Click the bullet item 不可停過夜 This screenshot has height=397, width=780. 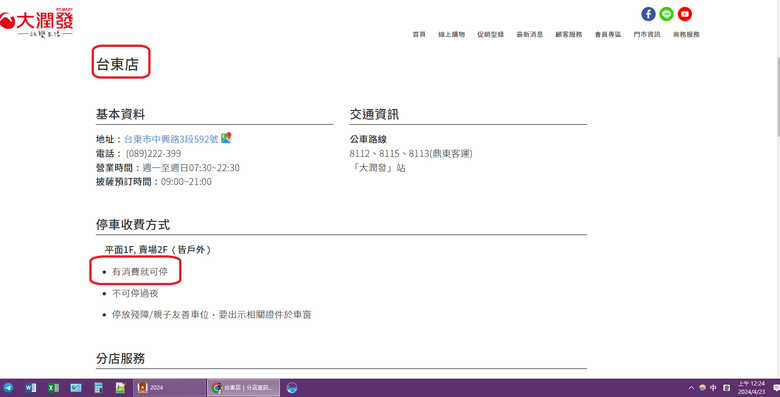click(135, 293)
